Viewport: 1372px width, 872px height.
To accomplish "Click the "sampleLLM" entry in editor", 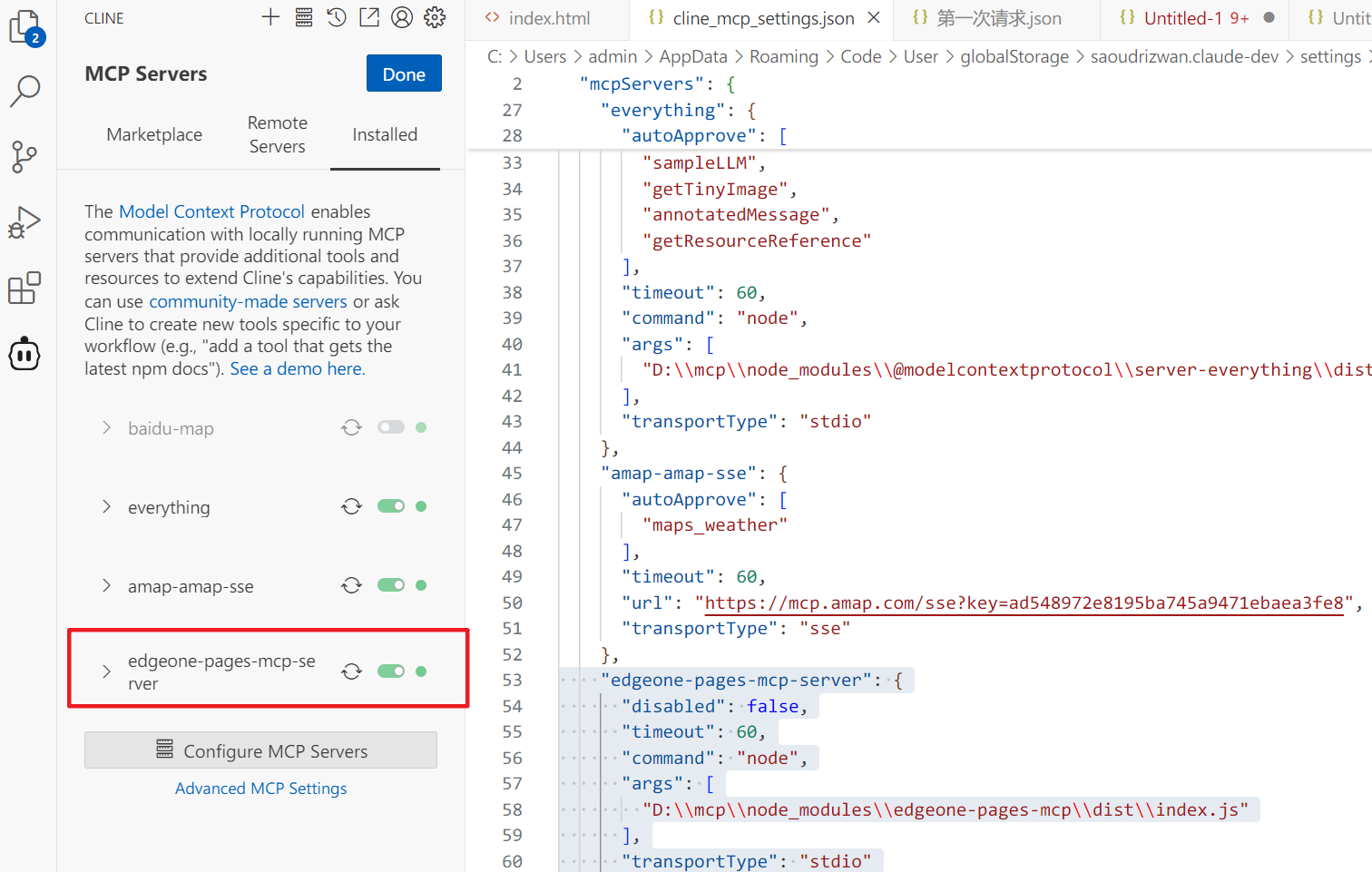I will pyautogui.click(x=700, y=162).
